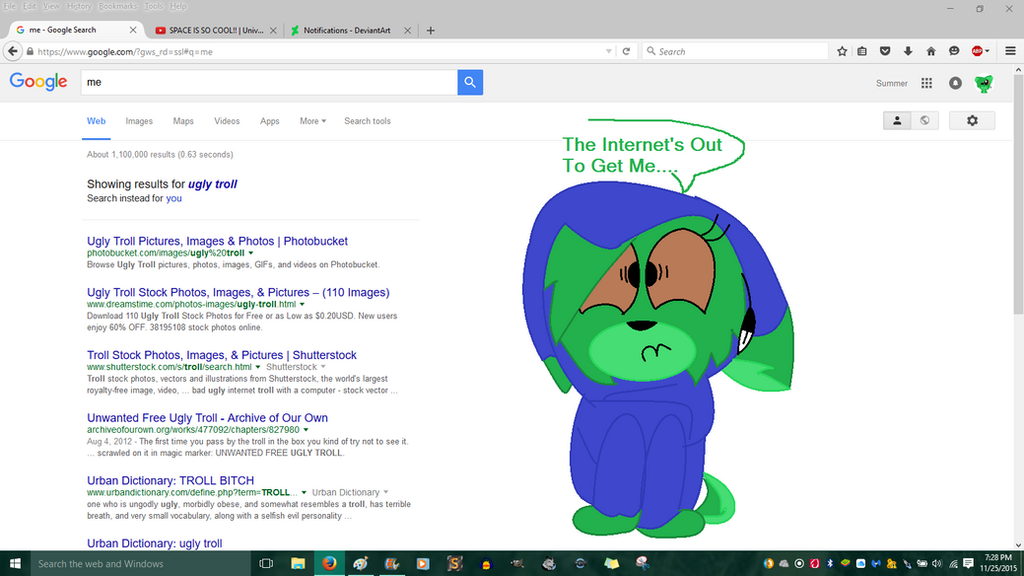Click the 'Search the web and Windows' box
This screenshot has width=1024, height=576.
pos(140,563)
